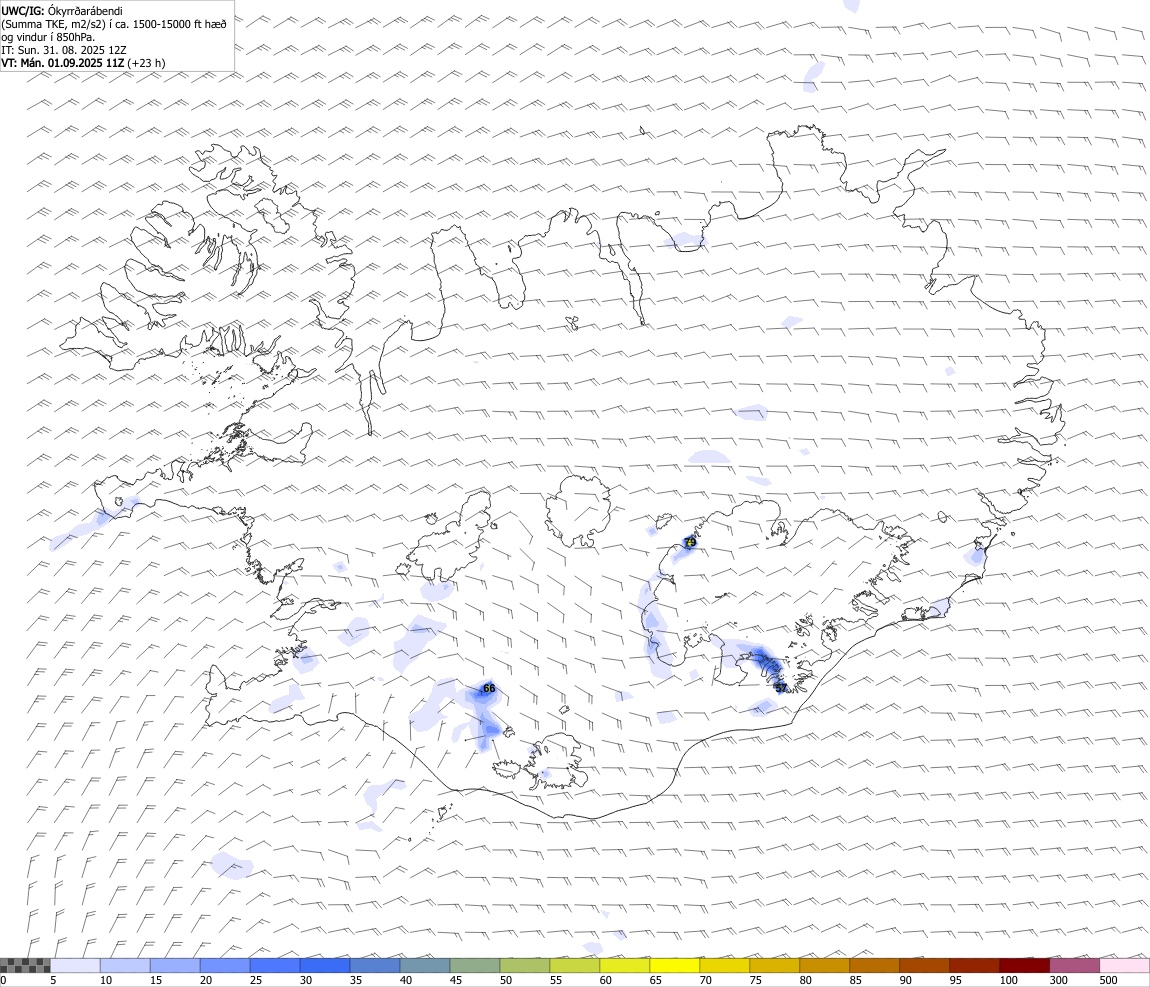The height and width of the screenshot is (987, 1150).
Task: Click the TKE value label 79 on the map
Action: click(x=689, y=543)
